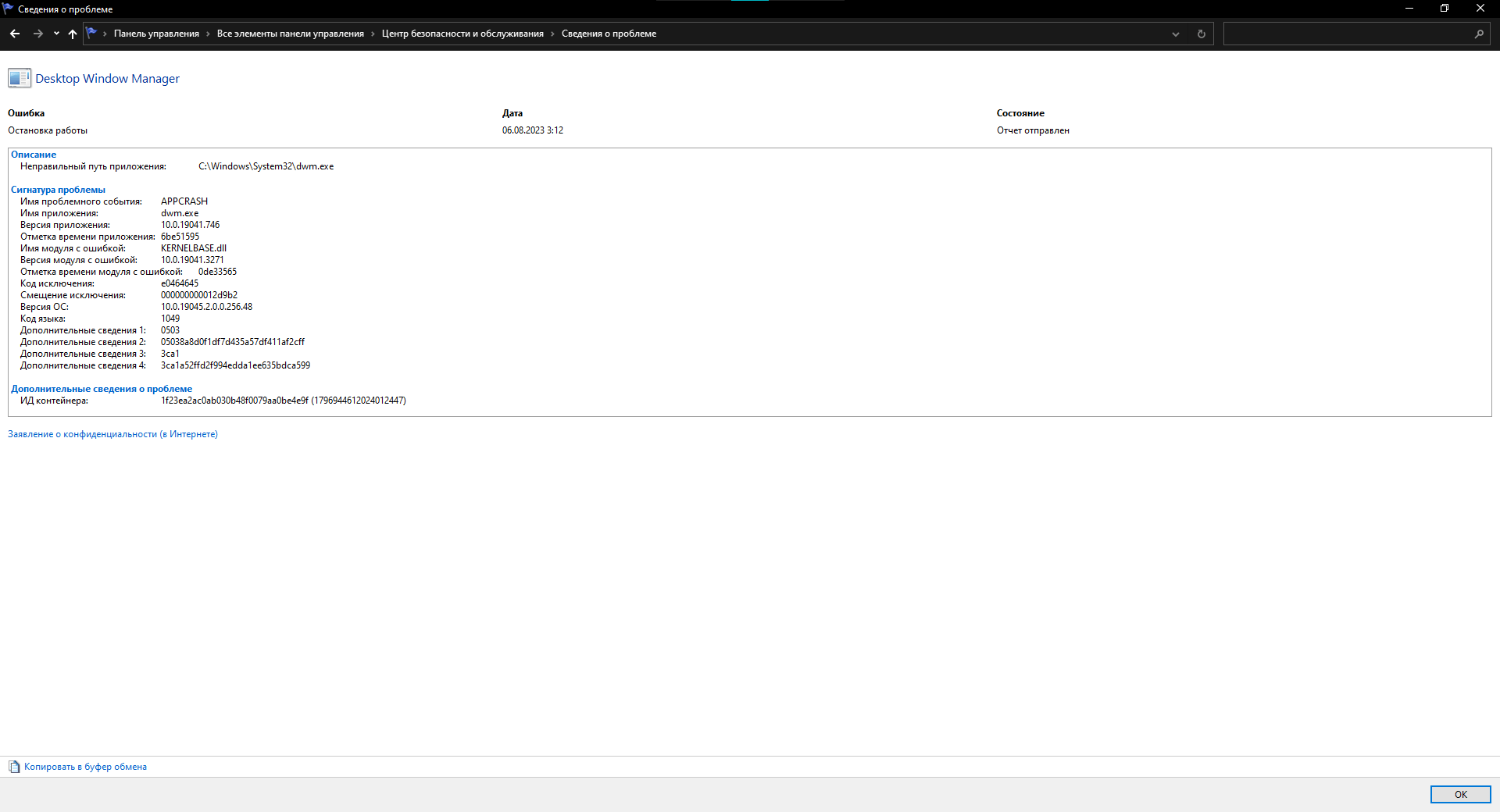Screen dimensions: 1500x812
Task: Click the container ID value starting '1f23ea2ac0ab'
Action: (284, 401)
